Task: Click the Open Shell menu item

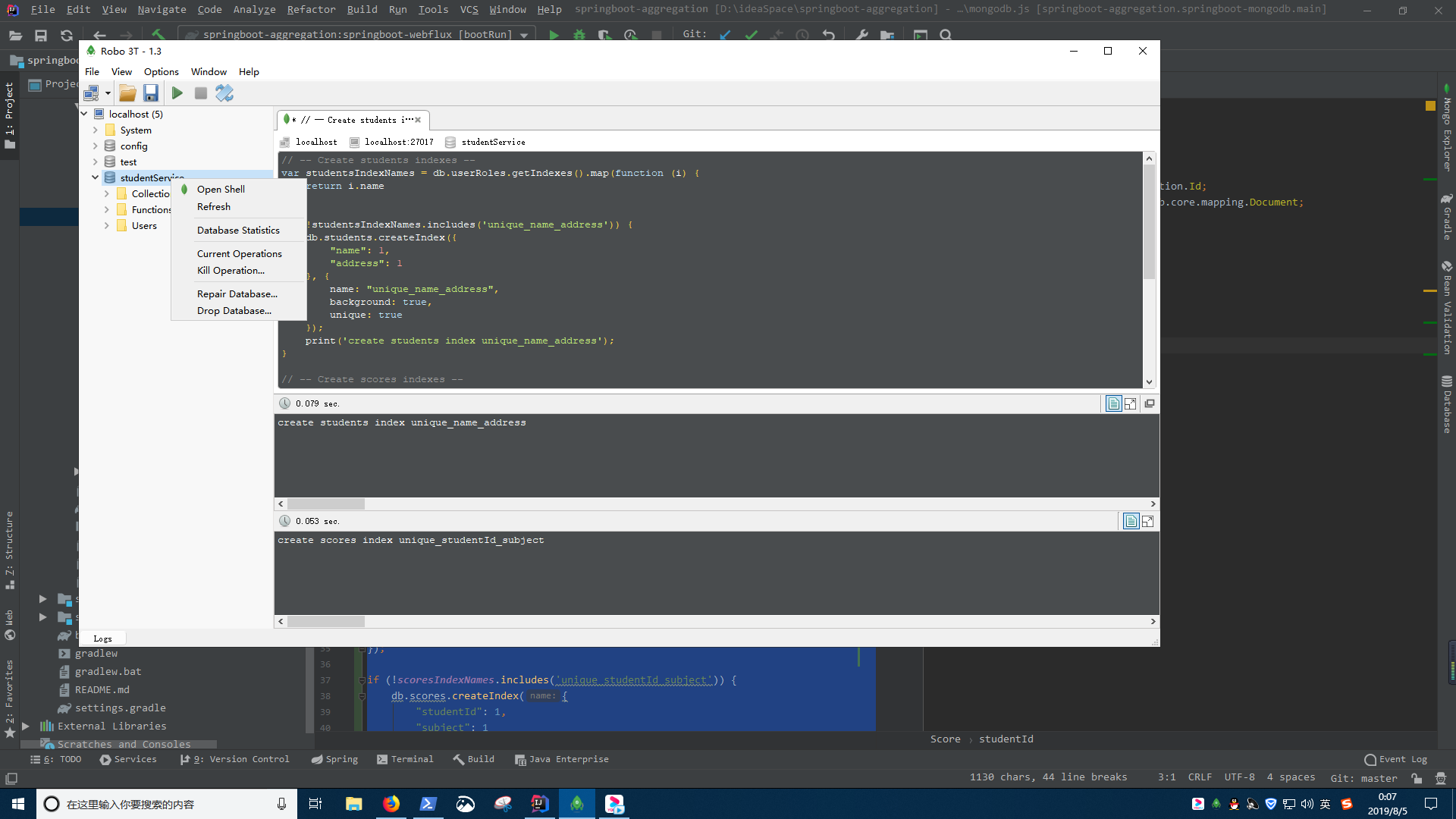Action: [220, 189]
